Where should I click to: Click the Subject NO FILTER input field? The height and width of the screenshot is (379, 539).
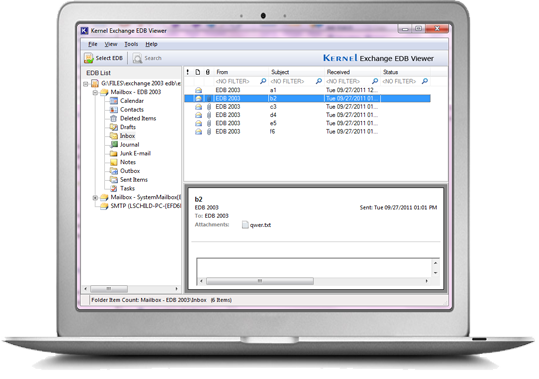tap(292, 81)
